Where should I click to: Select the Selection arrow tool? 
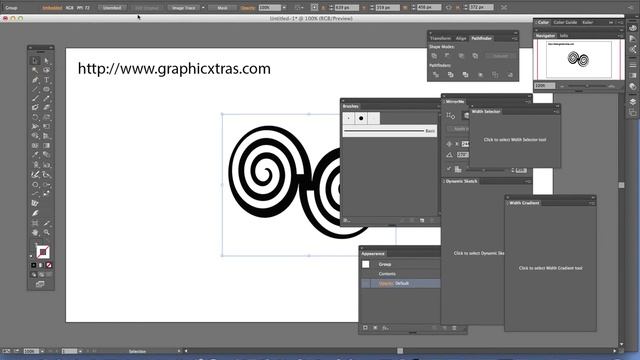(x=35, y=61)
